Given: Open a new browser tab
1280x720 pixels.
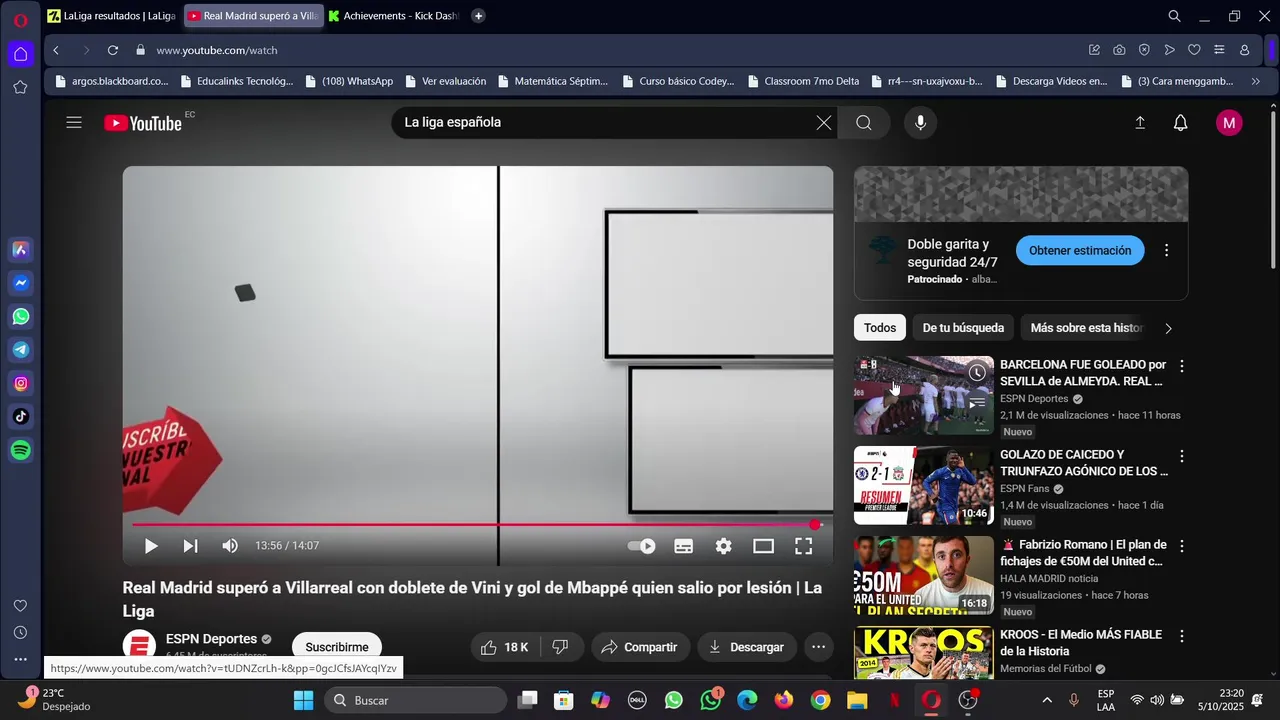Looking at the screenshot, I should point(478,16).
